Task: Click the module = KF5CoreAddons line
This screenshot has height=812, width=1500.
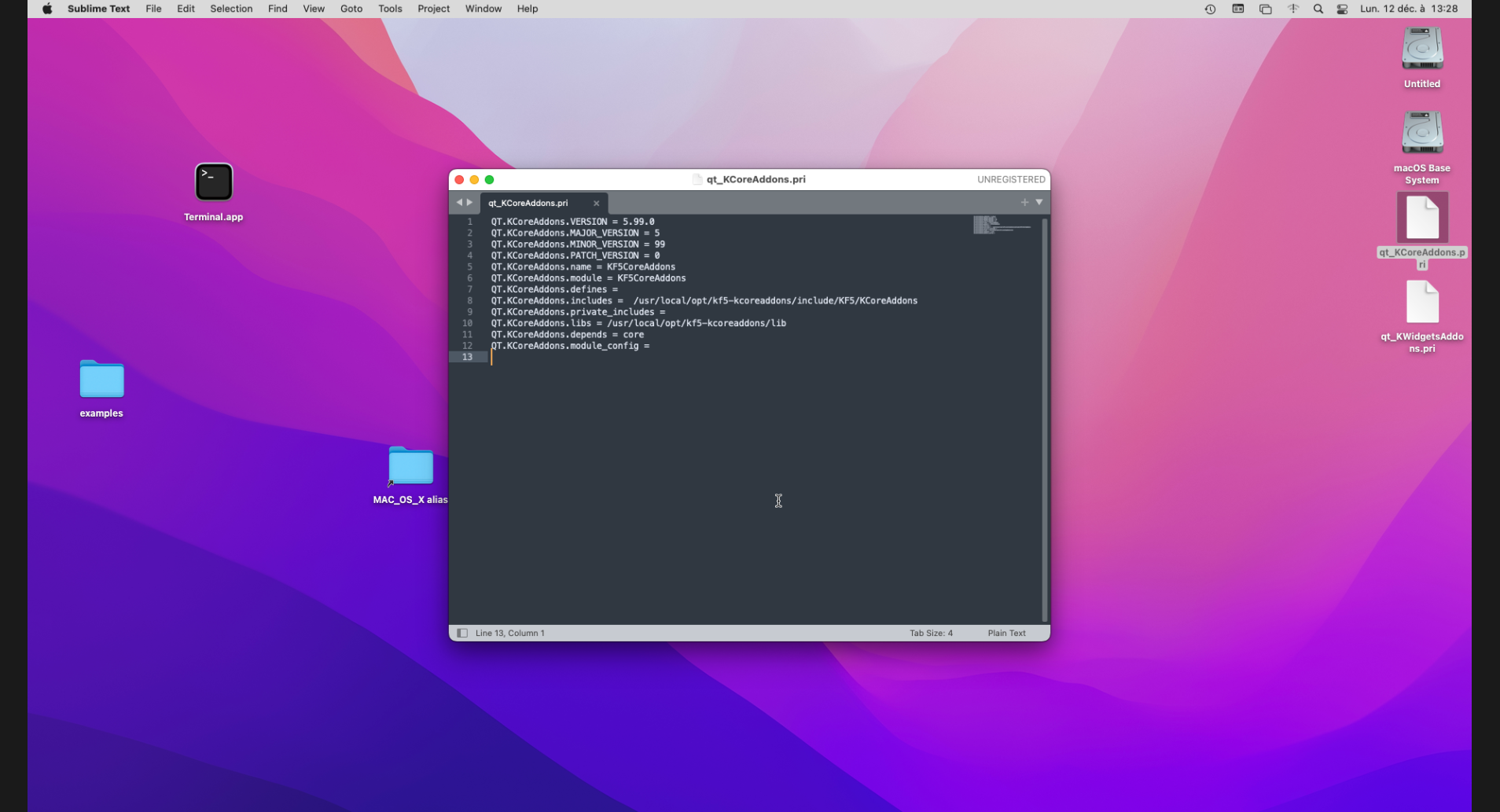Action: click(588, 278)
